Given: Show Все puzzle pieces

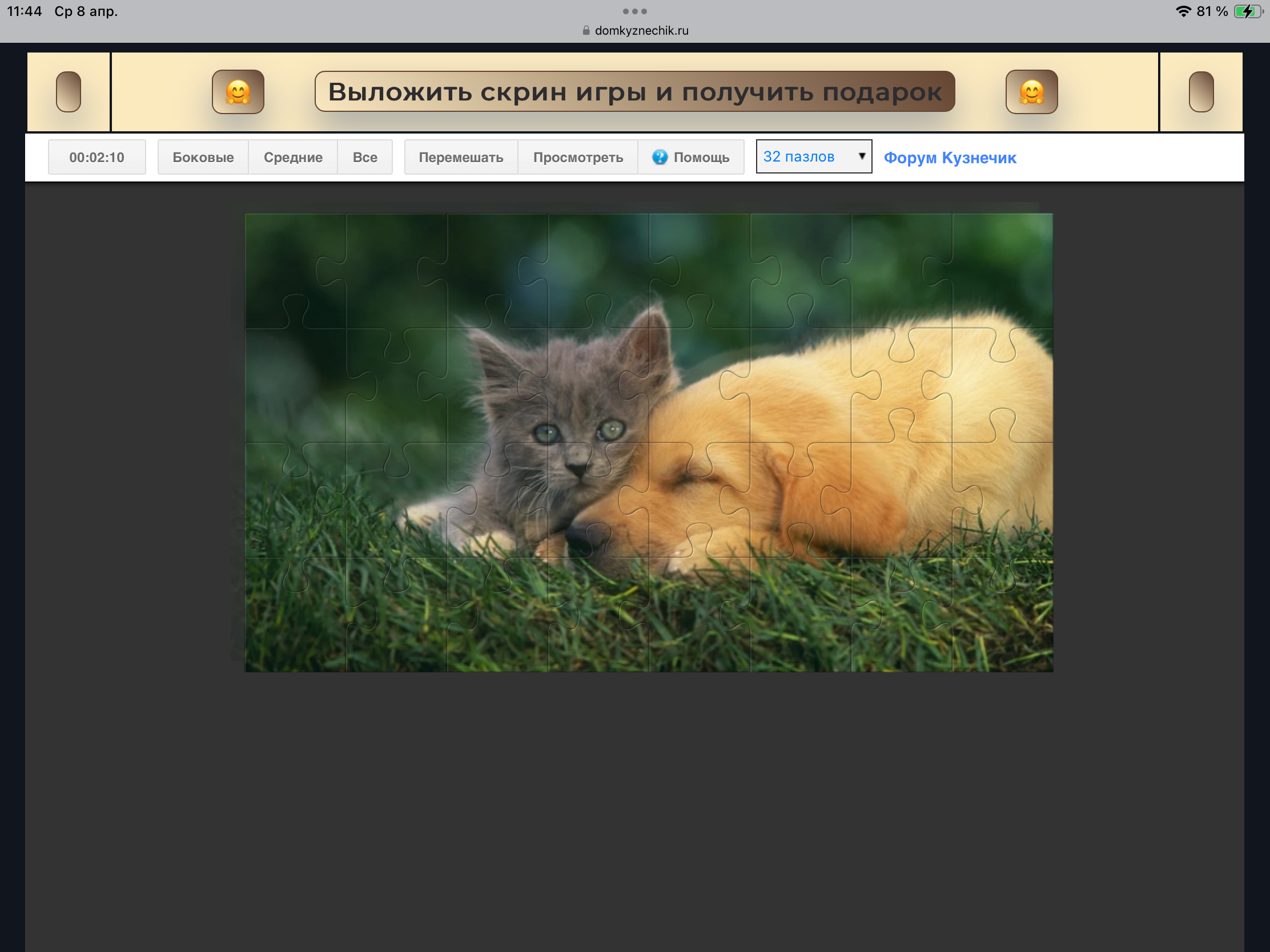Looking at the screenshot, I should tap(364, 157).
